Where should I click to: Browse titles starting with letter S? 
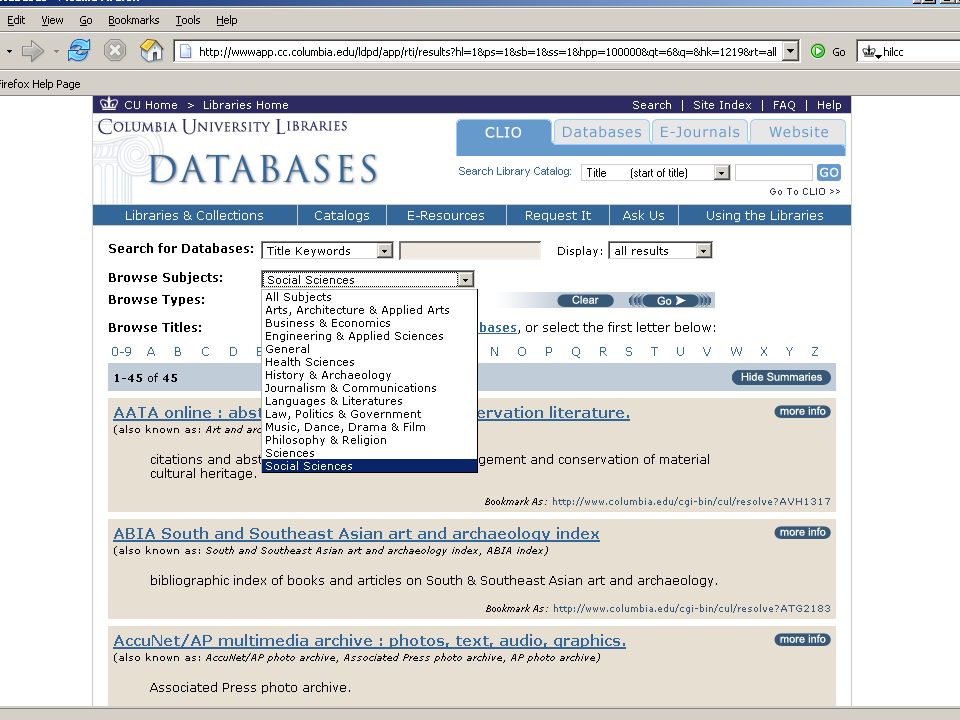click(629, 351)
